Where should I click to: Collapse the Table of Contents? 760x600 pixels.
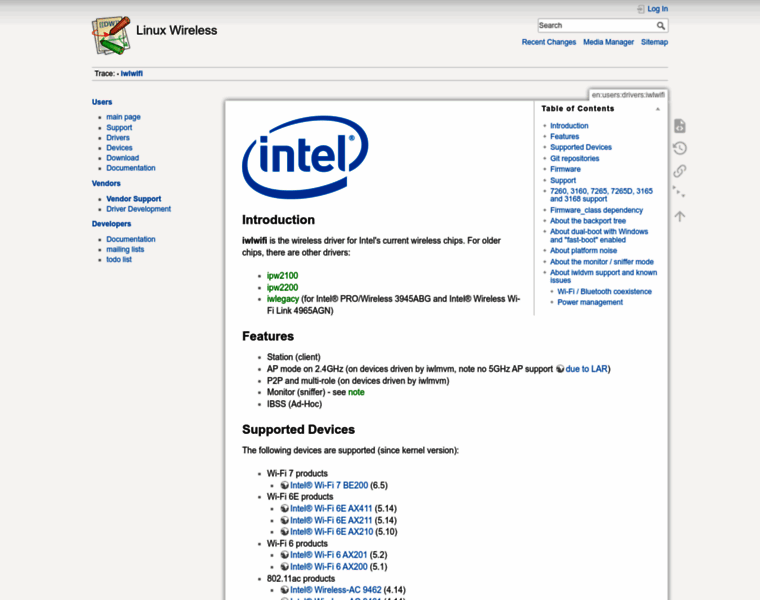[x=658, y=109]
